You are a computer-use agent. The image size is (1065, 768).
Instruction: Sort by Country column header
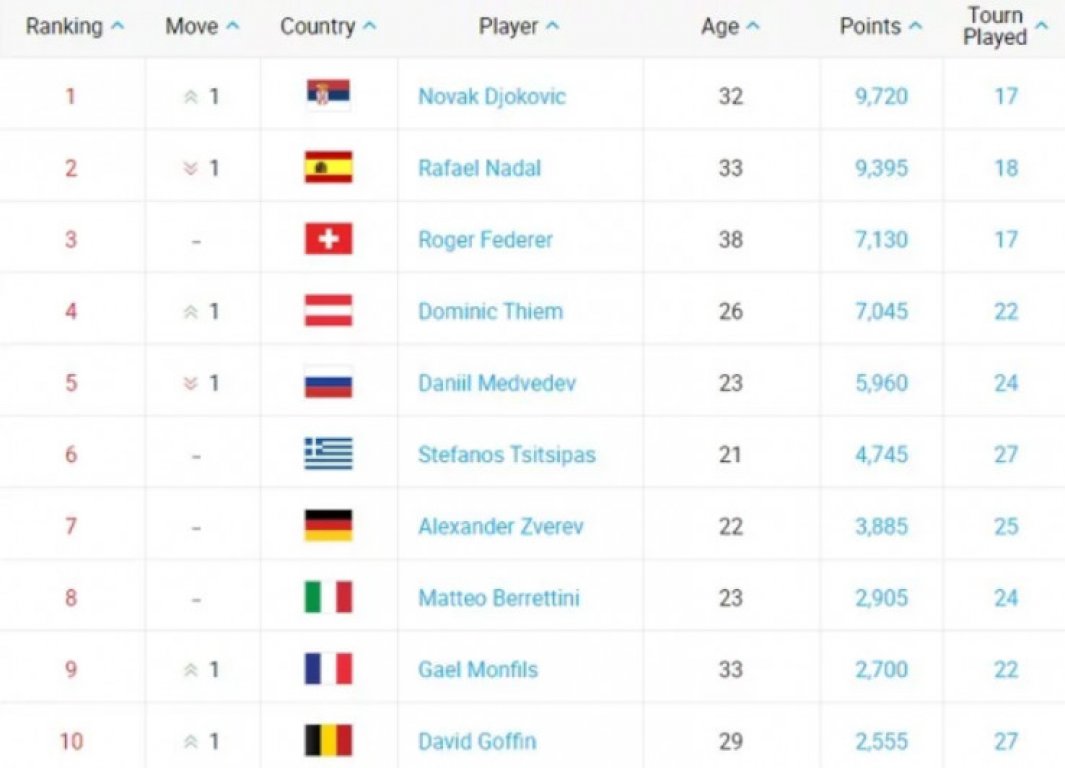click(328, 26)
